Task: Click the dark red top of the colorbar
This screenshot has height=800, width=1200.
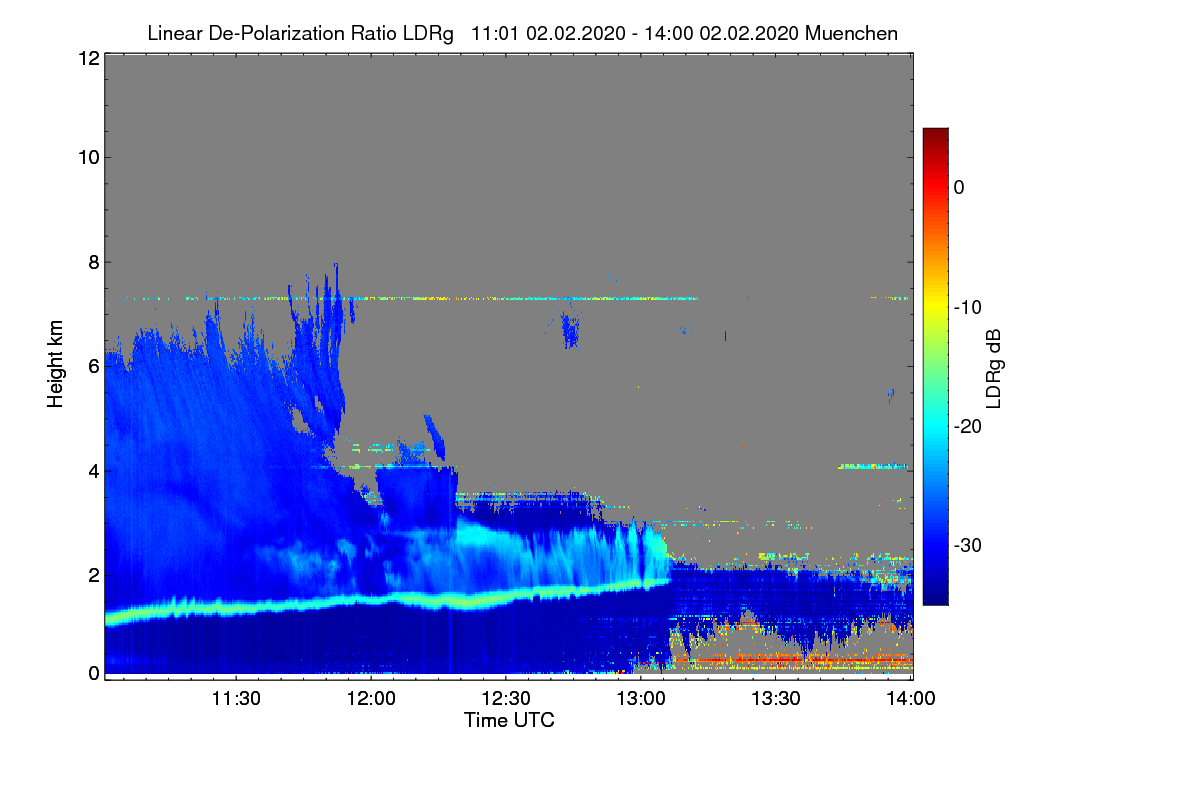Action: tap(935, 137)
